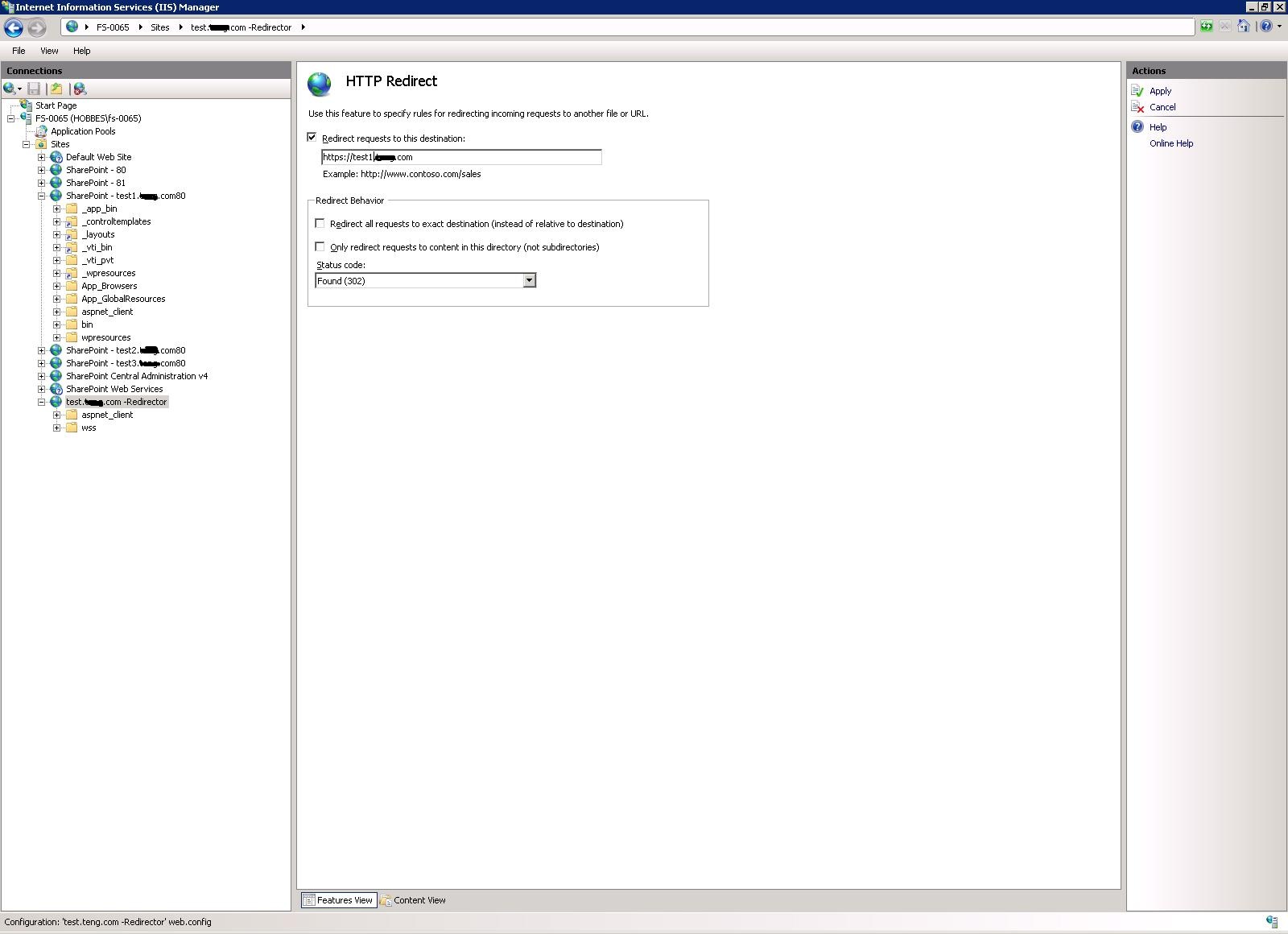Click the globe icon in the address bar
The image size is (1288, 934).
[72, 27]
